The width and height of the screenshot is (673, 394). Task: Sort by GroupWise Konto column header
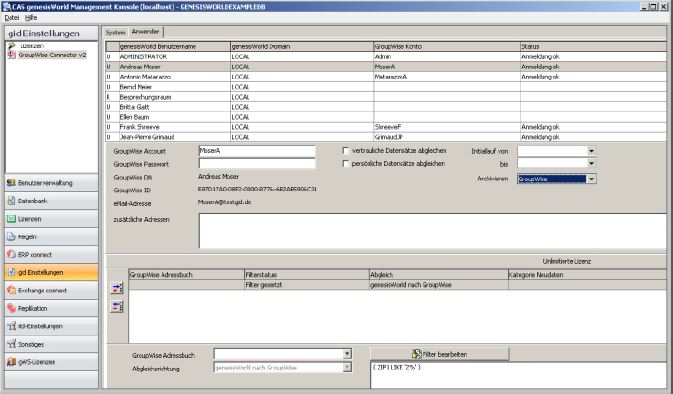[x=447, y=46]
